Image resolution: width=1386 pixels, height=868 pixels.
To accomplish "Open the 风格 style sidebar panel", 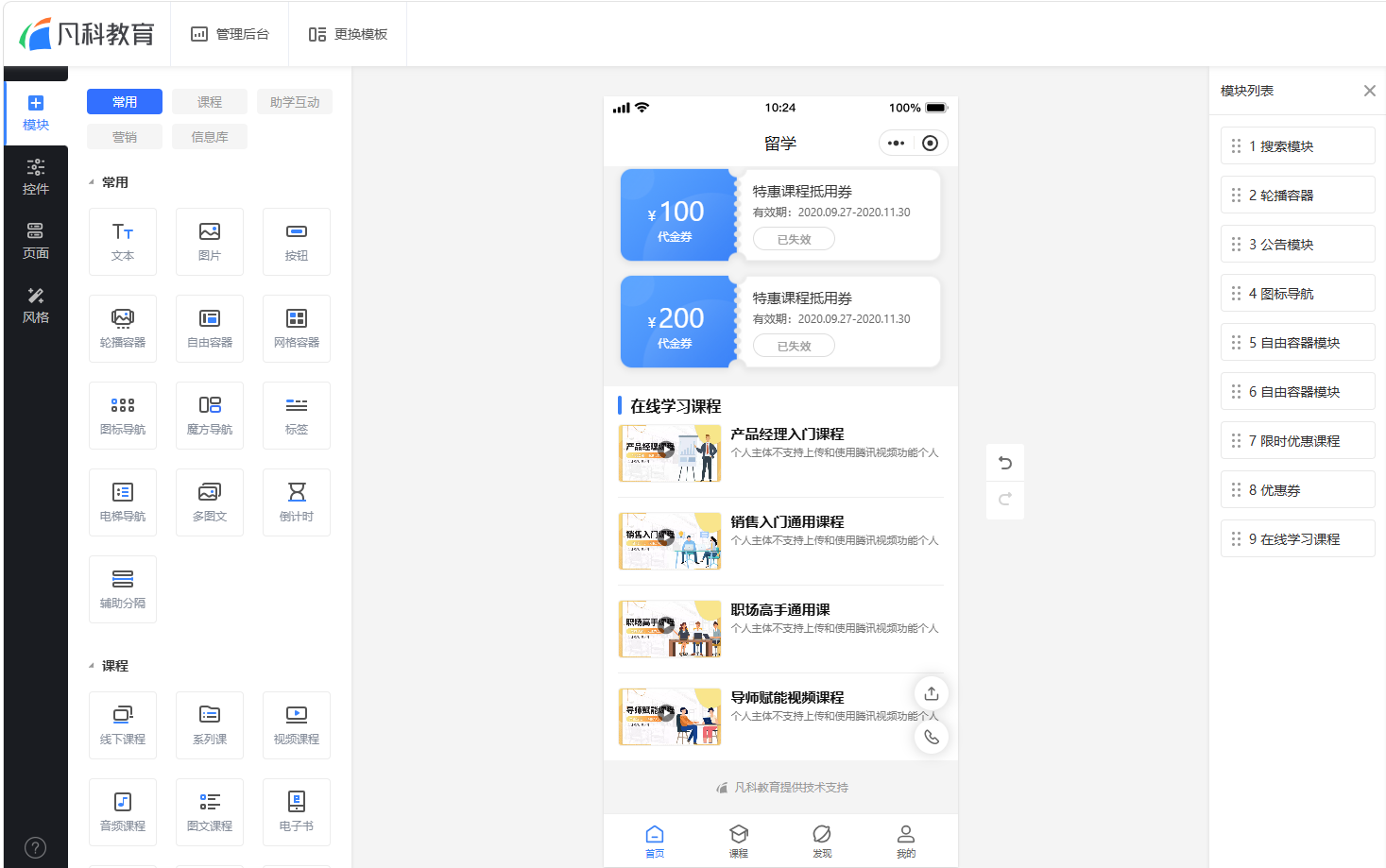I will pos(36,306).
